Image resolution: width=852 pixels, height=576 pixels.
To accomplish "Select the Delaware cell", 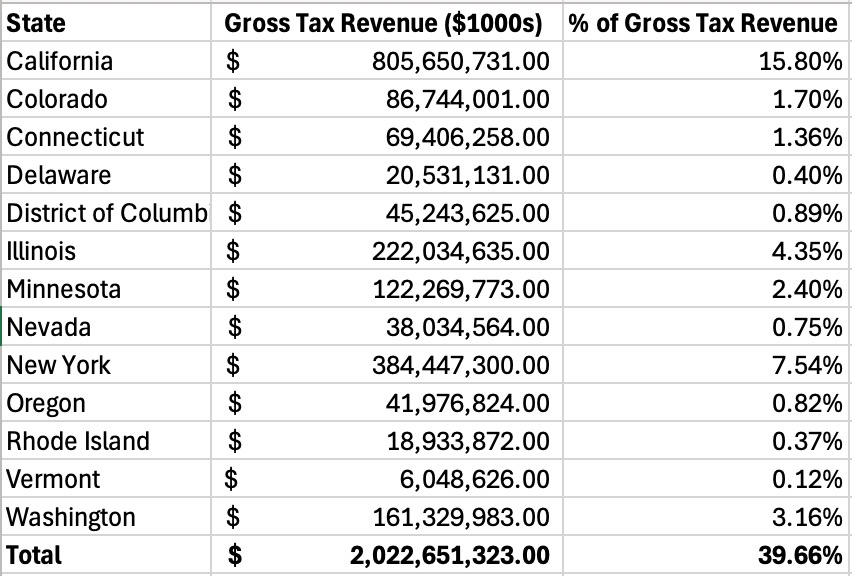I will click(x=58, y=176).
